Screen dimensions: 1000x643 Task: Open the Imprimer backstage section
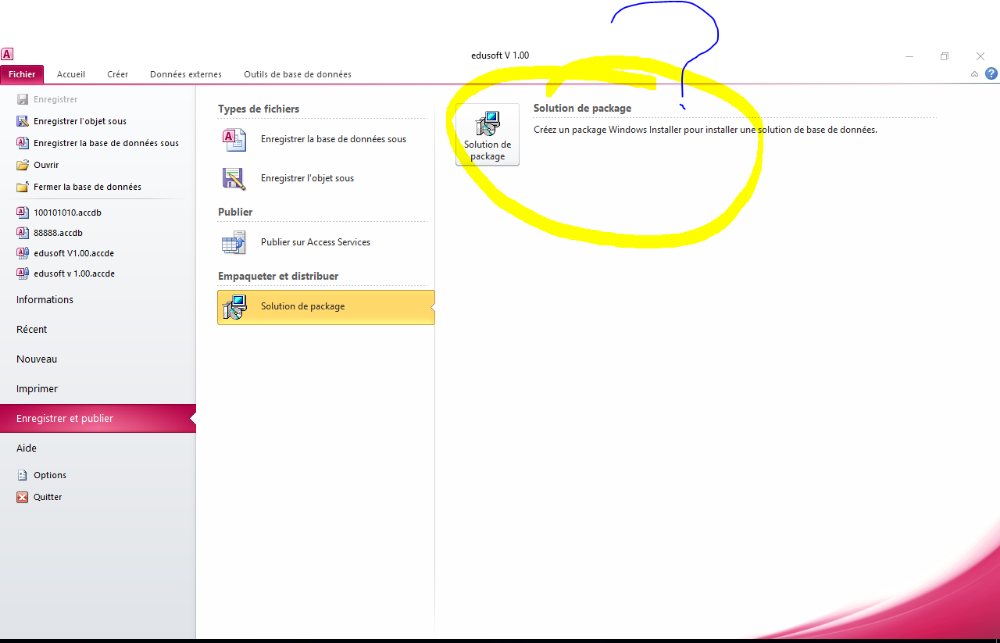point(37,389)
